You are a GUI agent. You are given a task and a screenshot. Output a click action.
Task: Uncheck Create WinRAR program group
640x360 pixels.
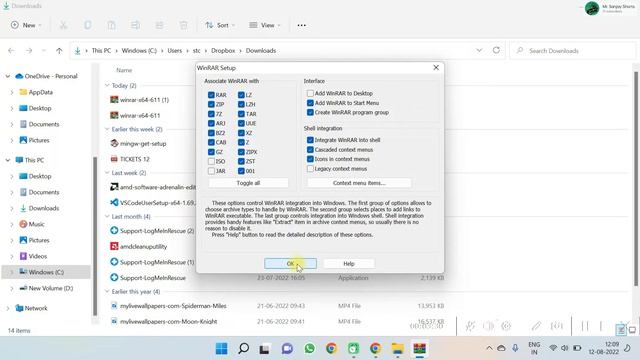click(310, 112)
